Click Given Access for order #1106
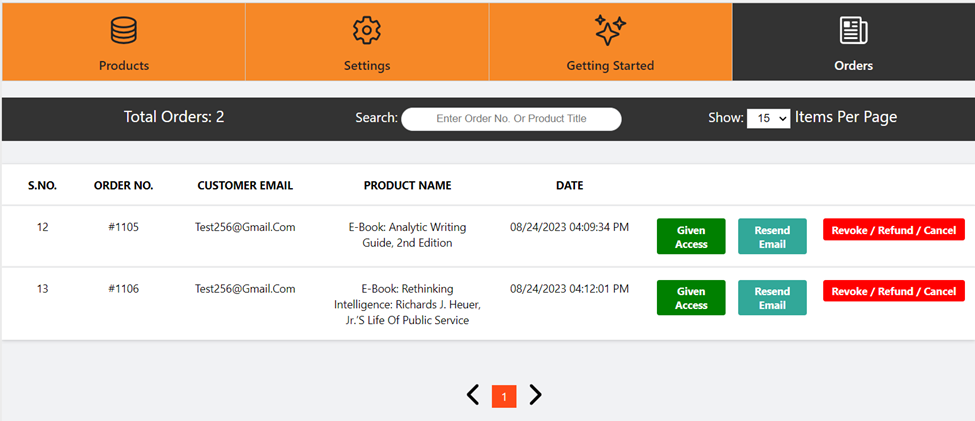Viewport: 975px width, 421px height. [x=691, y=298]
